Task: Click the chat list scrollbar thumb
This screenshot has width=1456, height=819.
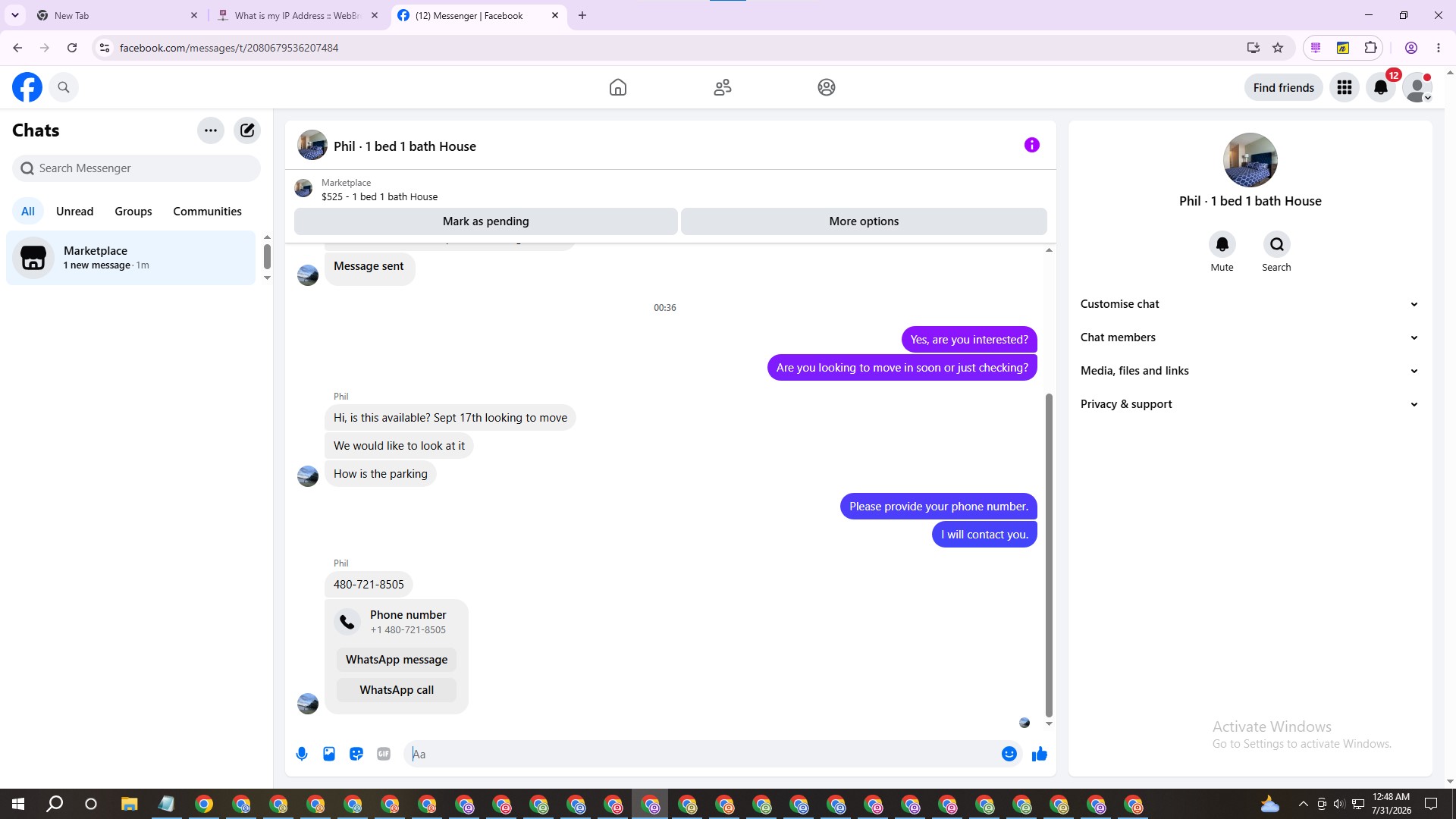Action: pyautogui.click(x=267, y=256)
